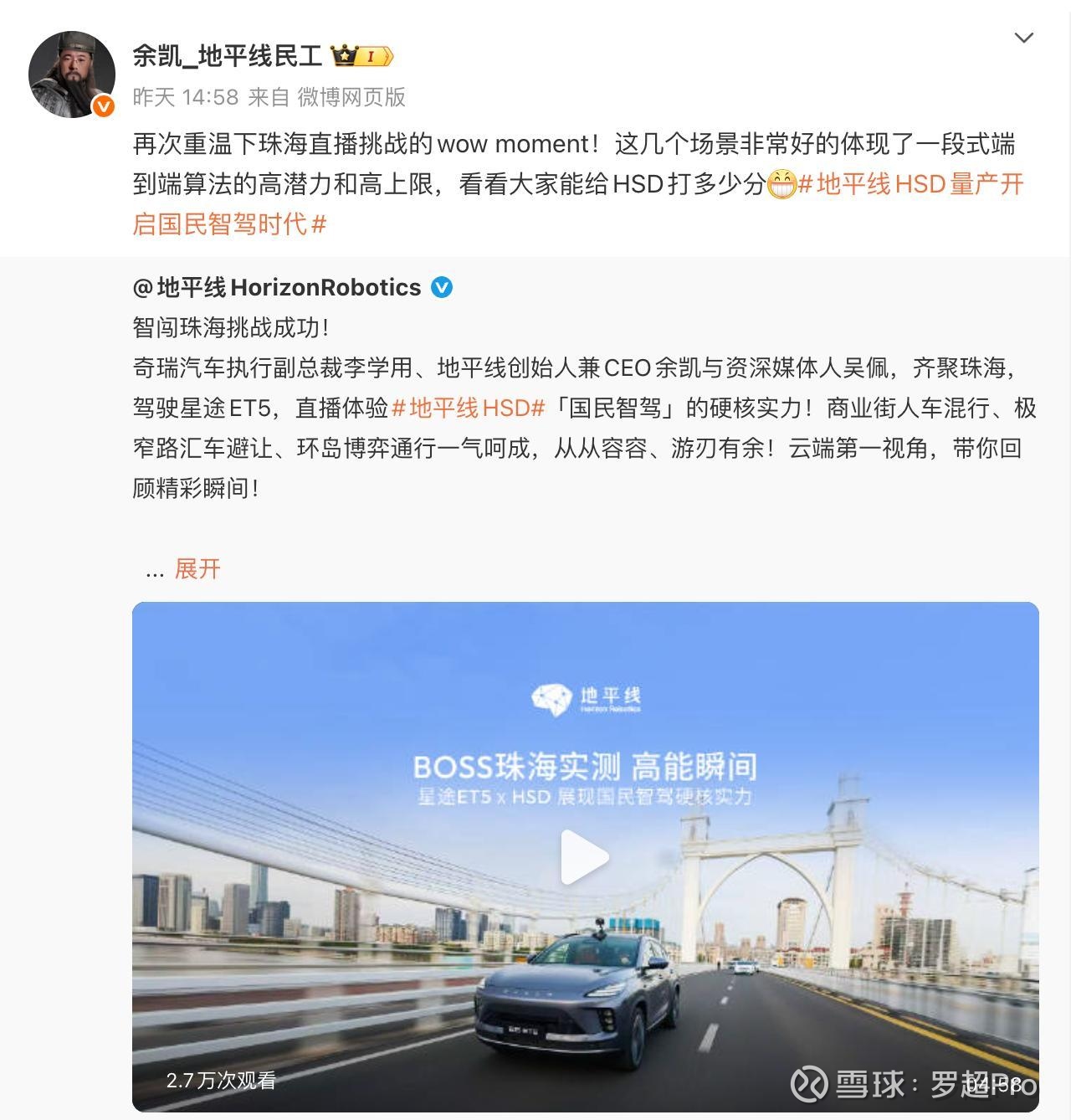
Task: Click blue verified badge beside HorizonRobotics
Action: coord(442,287)
